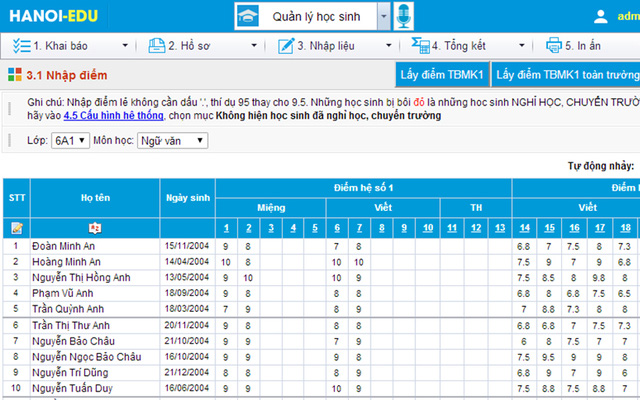Click the document icon of 2. Hồ sơ
640x400 pixels.
coord(157,46)
